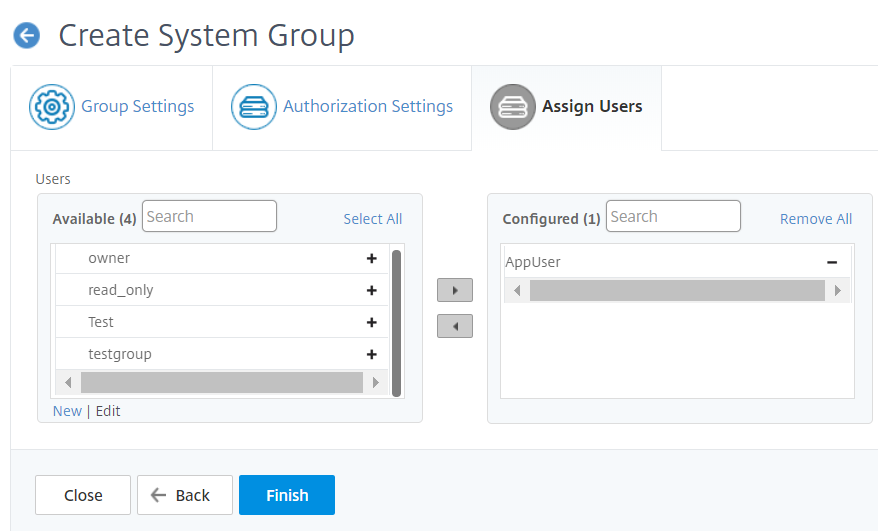
Task: Remove AppUser with minus icon
Action: 832,262
